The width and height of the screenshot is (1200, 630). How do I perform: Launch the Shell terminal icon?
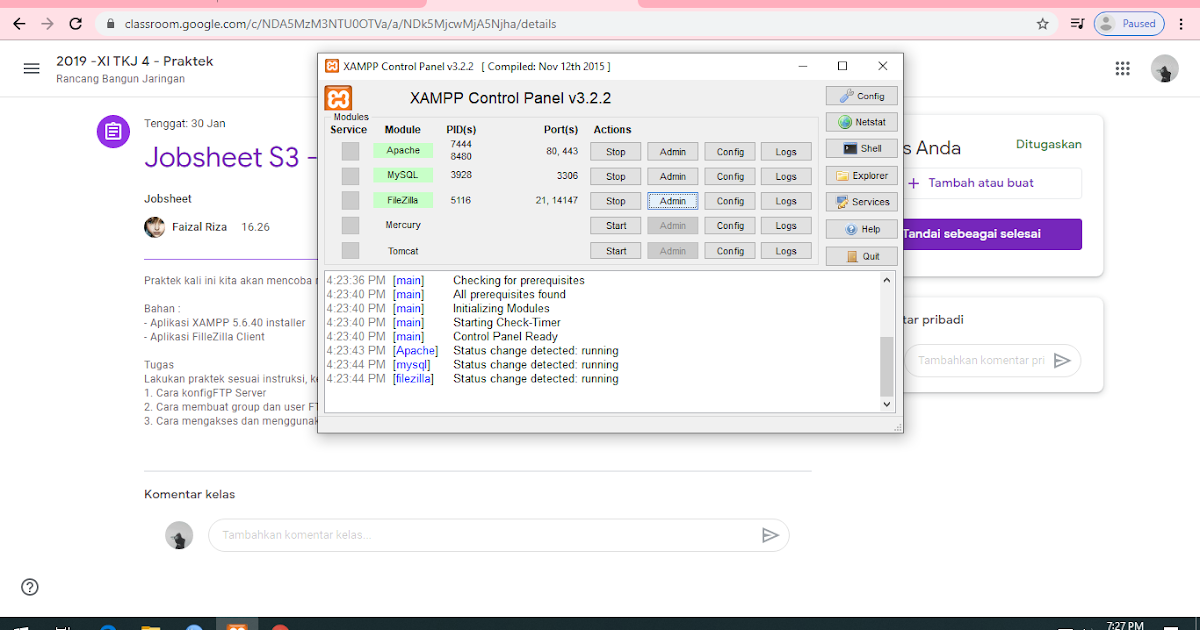point(861,148)
